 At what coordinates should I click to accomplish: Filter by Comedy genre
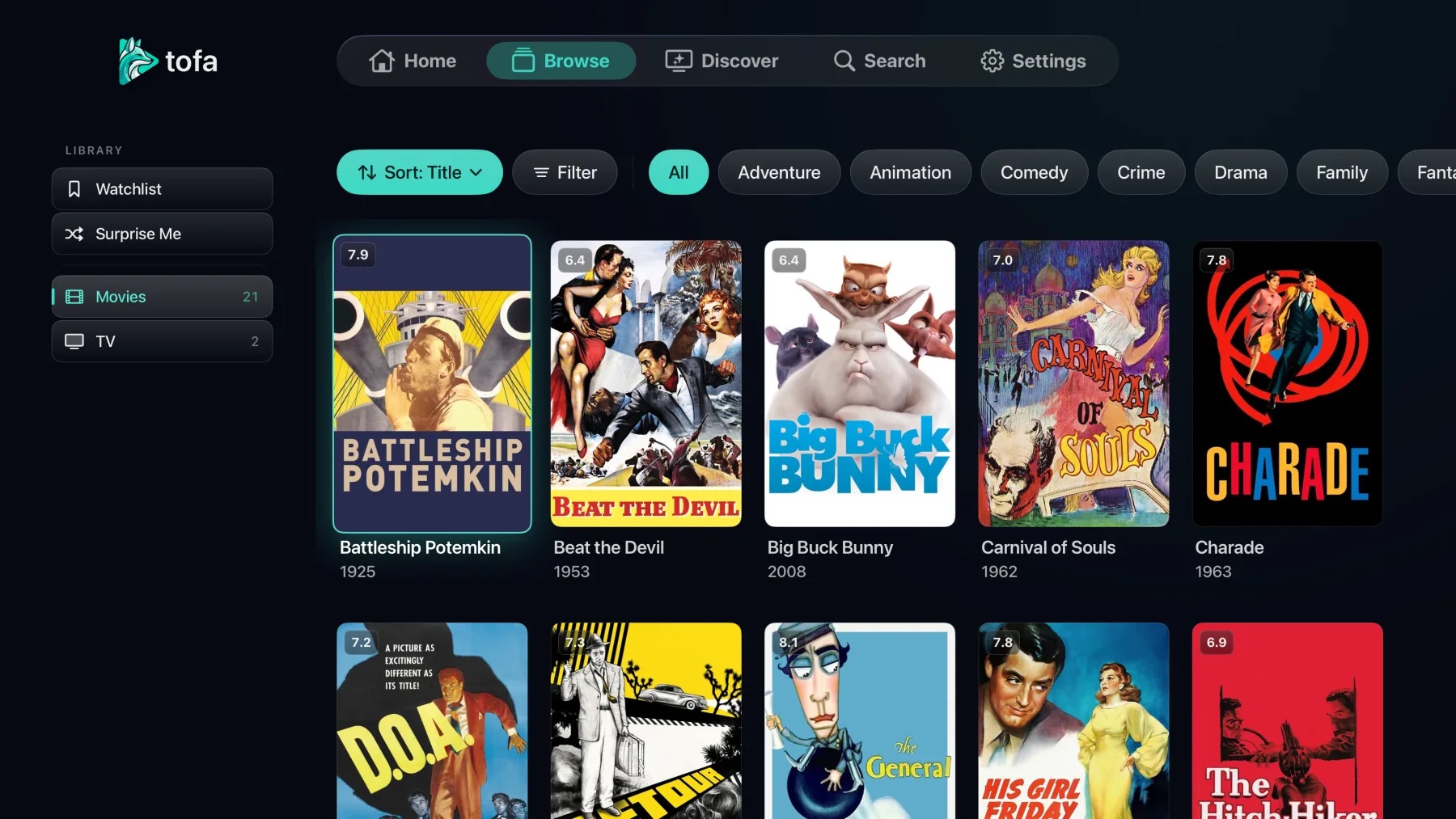(1034, 172)
